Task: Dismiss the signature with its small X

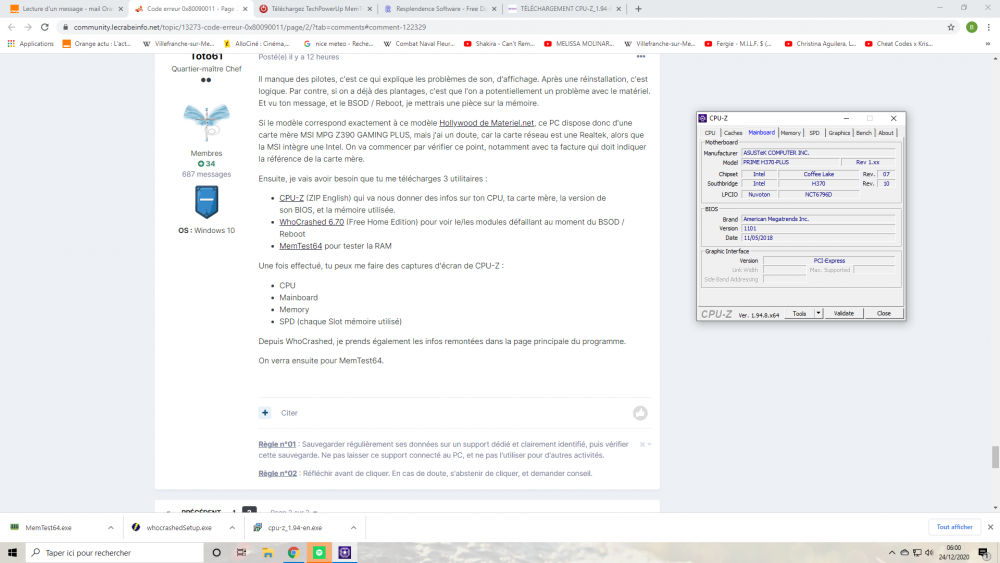Action: point(642,444)
